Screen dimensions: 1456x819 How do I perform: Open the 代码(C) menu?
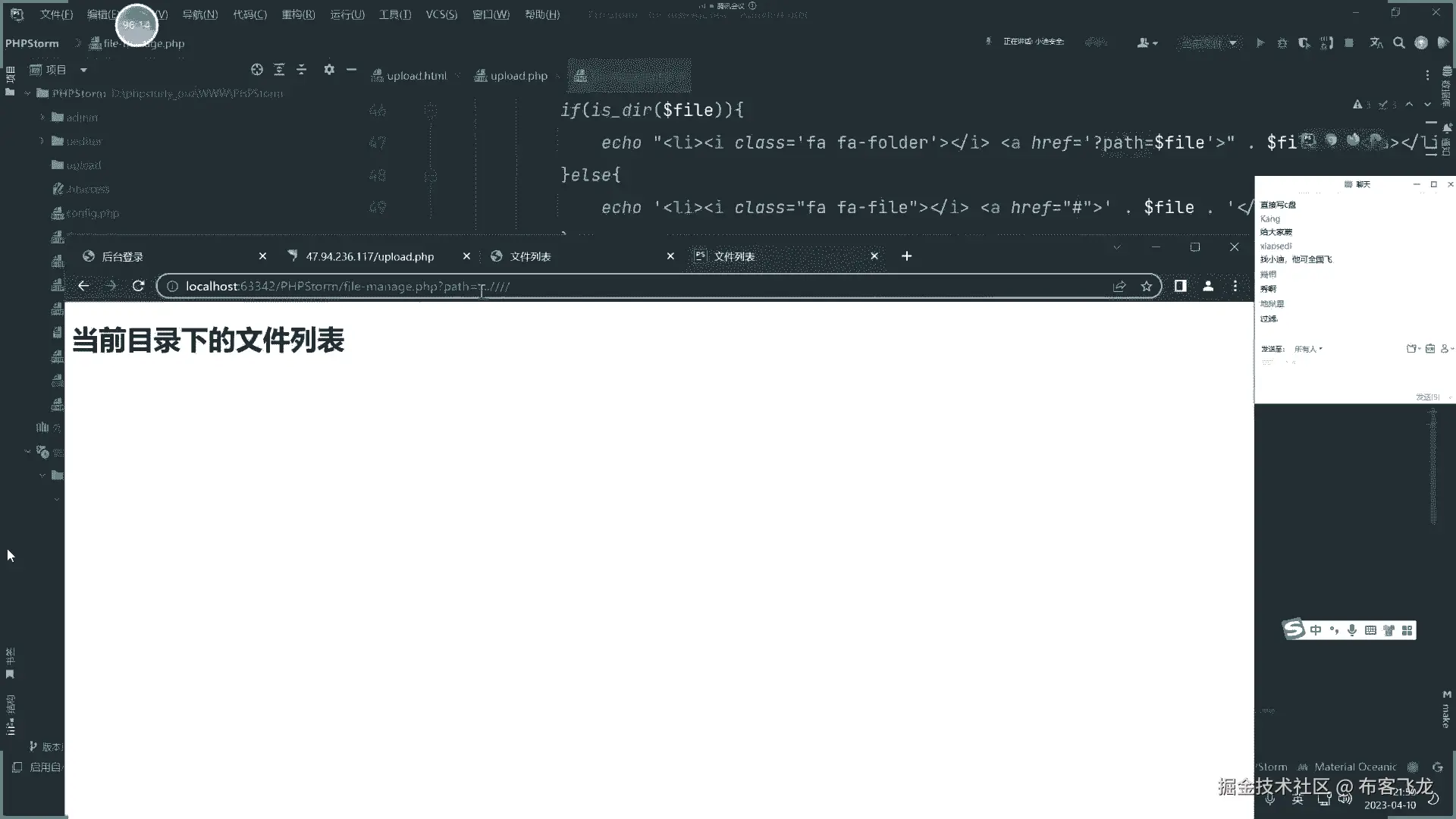(249, 14)
